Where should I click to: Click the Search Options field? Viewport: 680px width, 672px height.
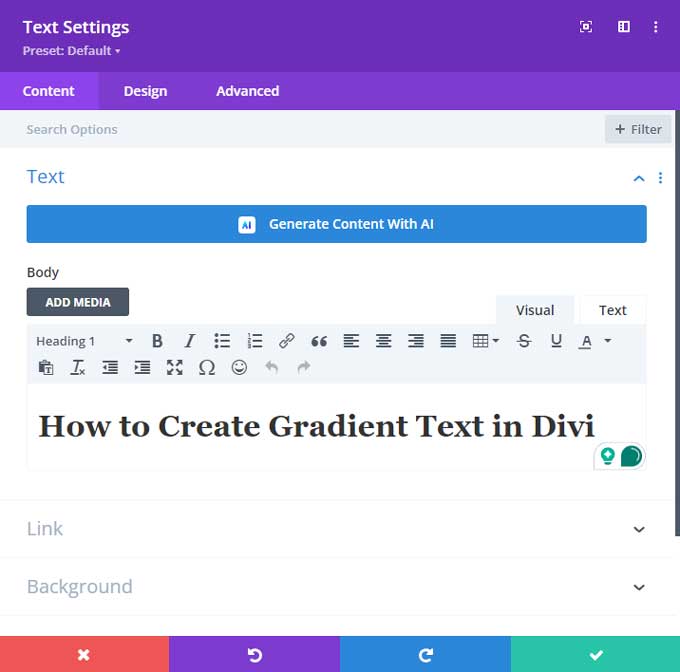pyautogui.click(x=302, y=129)
